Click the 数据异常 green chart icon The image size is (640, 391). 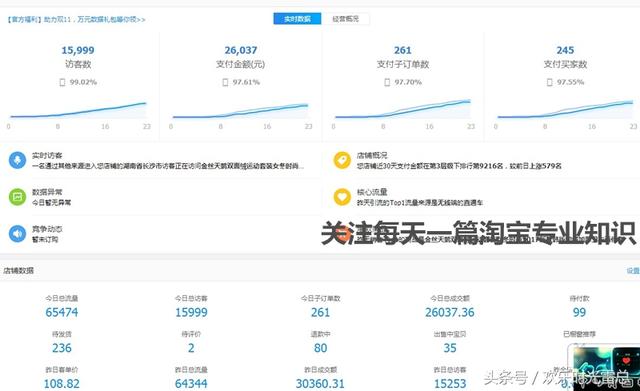(x=17, y=197)
